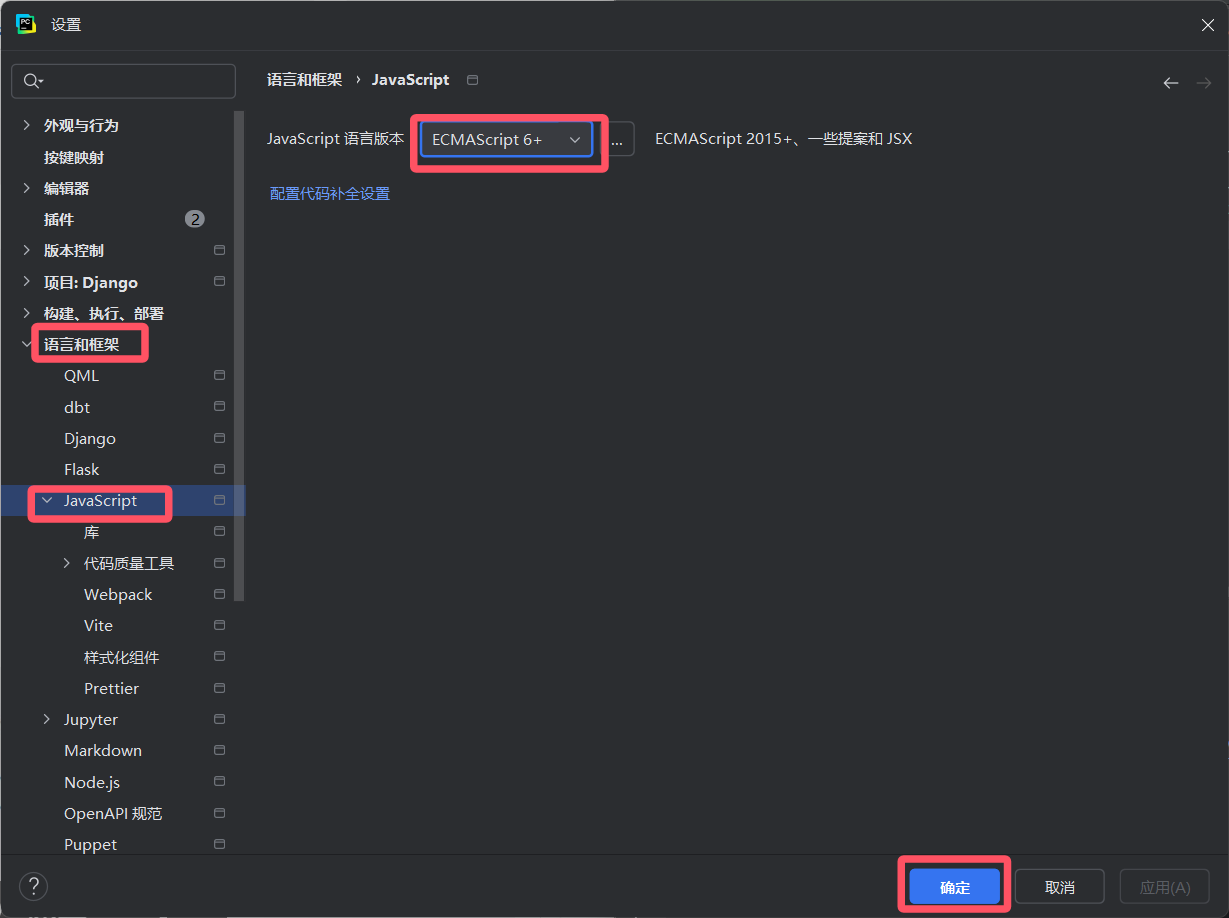Click project-level icon next to JavaScript breadcrumb
This screenshot has width=1229, height=918.
[473, 80]
